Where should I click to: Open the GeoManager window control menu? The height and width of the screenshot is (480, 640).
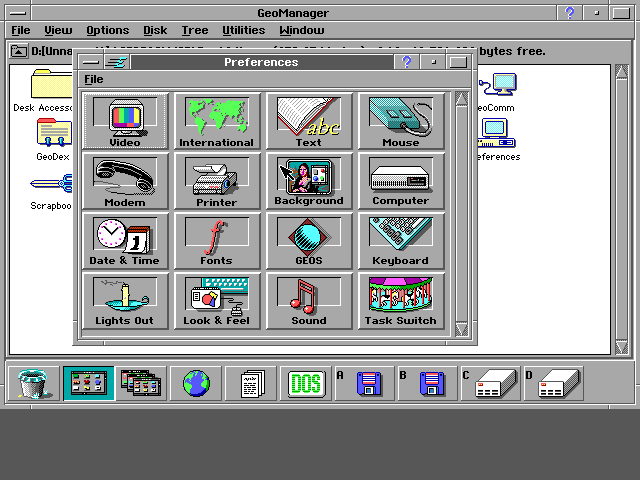[x=18, y=13]
